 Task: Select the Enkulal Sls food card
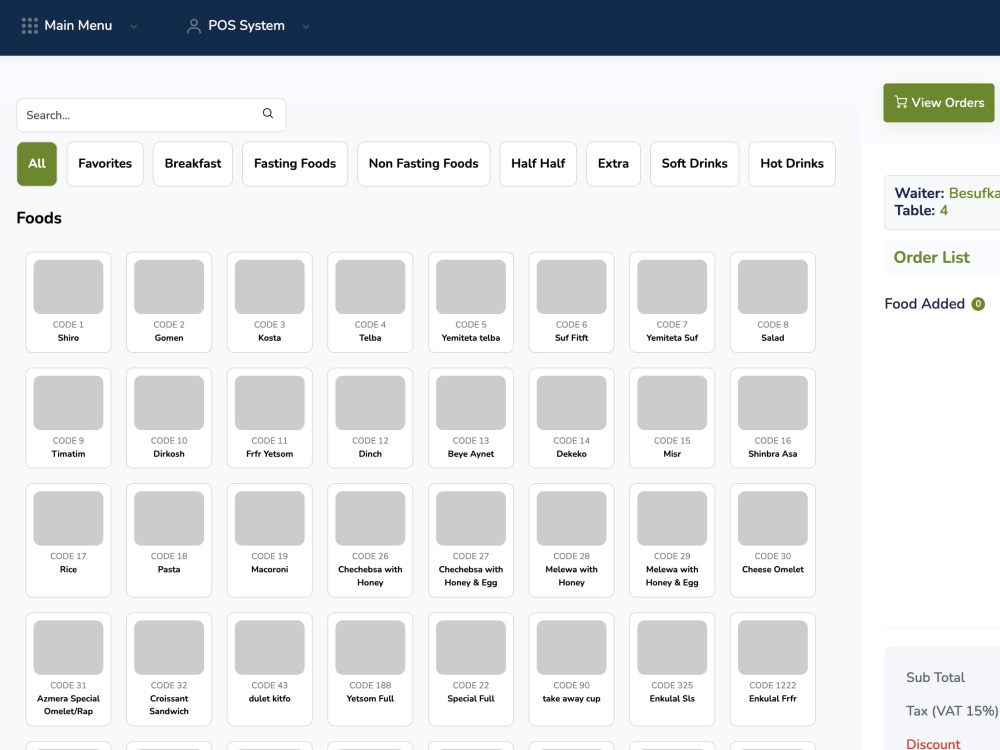(672, 669)
